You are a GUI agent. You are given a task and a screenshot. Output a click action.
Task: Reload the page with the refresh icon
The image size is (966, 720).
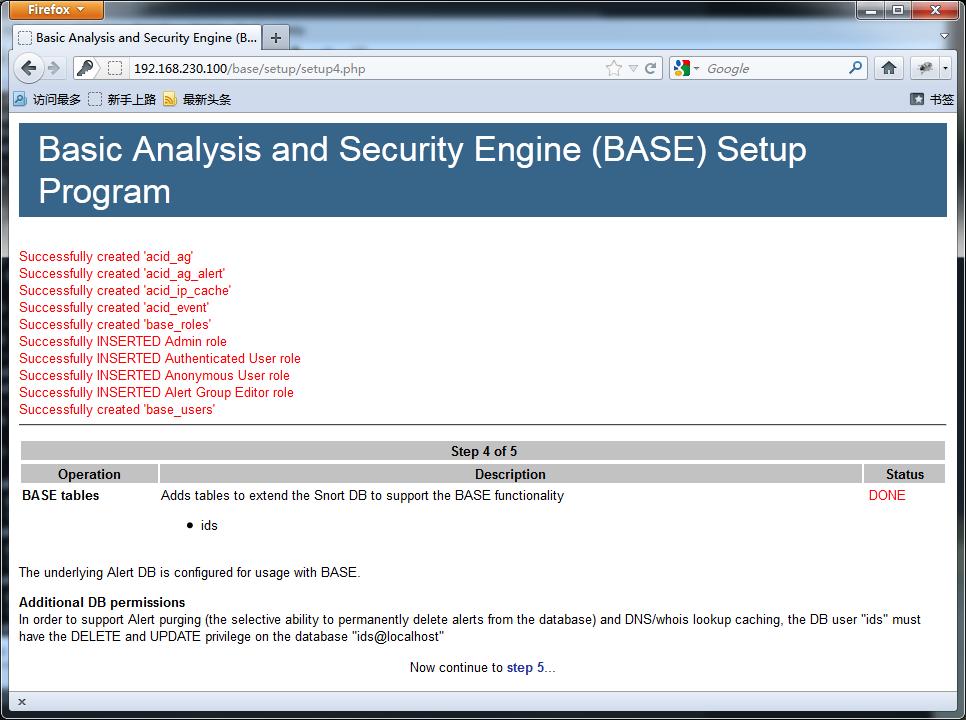651,68
